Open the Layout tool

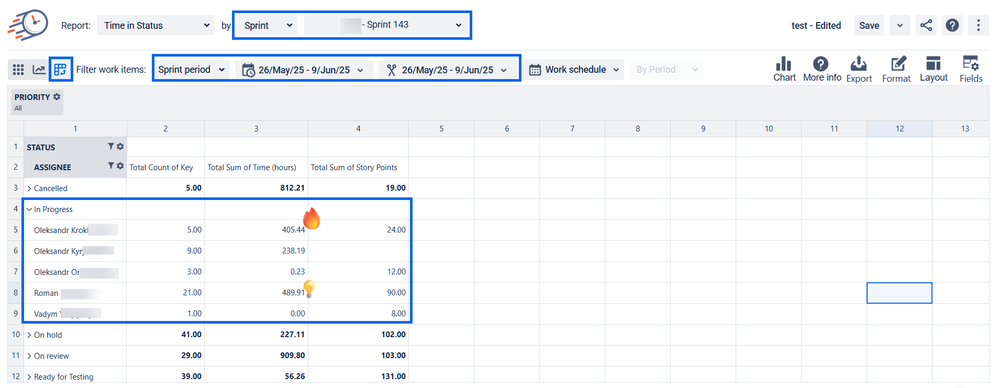[x=933, y=69]
